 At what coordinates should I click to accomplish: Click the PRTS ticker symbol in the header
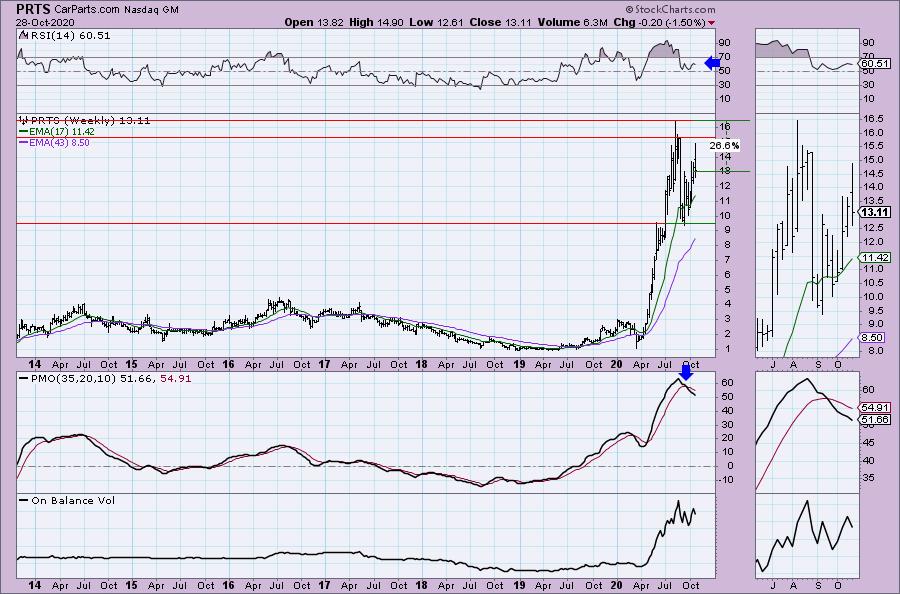[33, 9]
